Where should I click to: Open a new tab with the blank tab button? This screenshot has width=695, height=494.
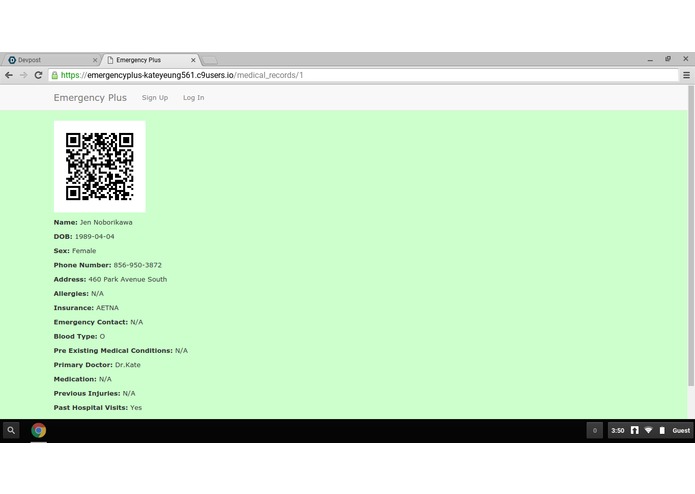[x=210, y=60]
